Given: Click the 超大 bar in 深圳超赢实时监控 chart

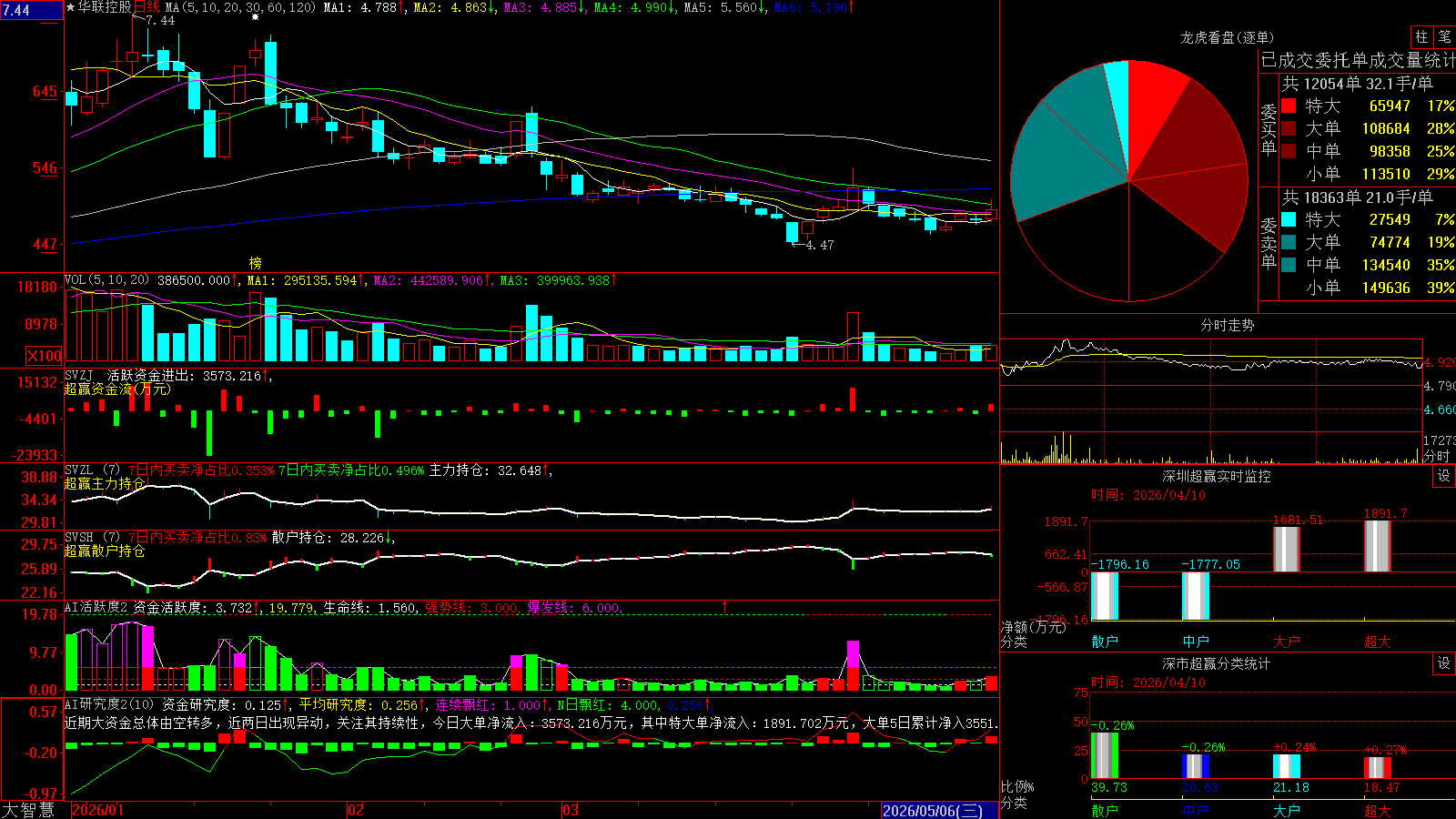Looking at the screenshot, I should [1378, 546].
